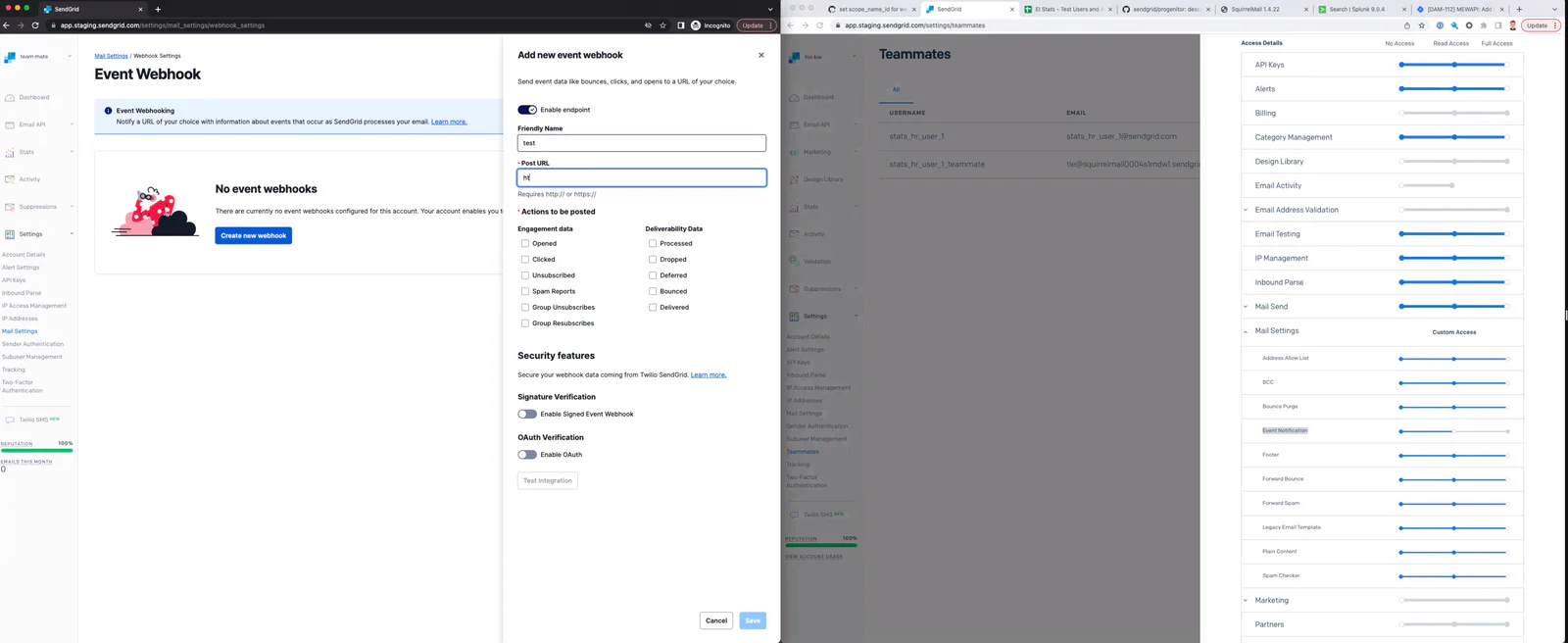The width and height of the screenshot is (1568, 643).
Task: Open Activity icon in left window sidebar
Action: (10, 179)
